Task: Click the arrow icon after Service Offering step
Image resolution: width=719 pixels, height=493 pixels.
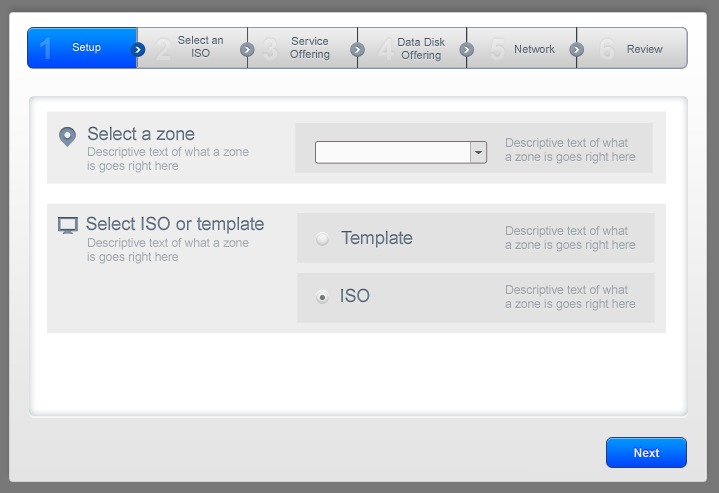Action: (x=357, y=49)
